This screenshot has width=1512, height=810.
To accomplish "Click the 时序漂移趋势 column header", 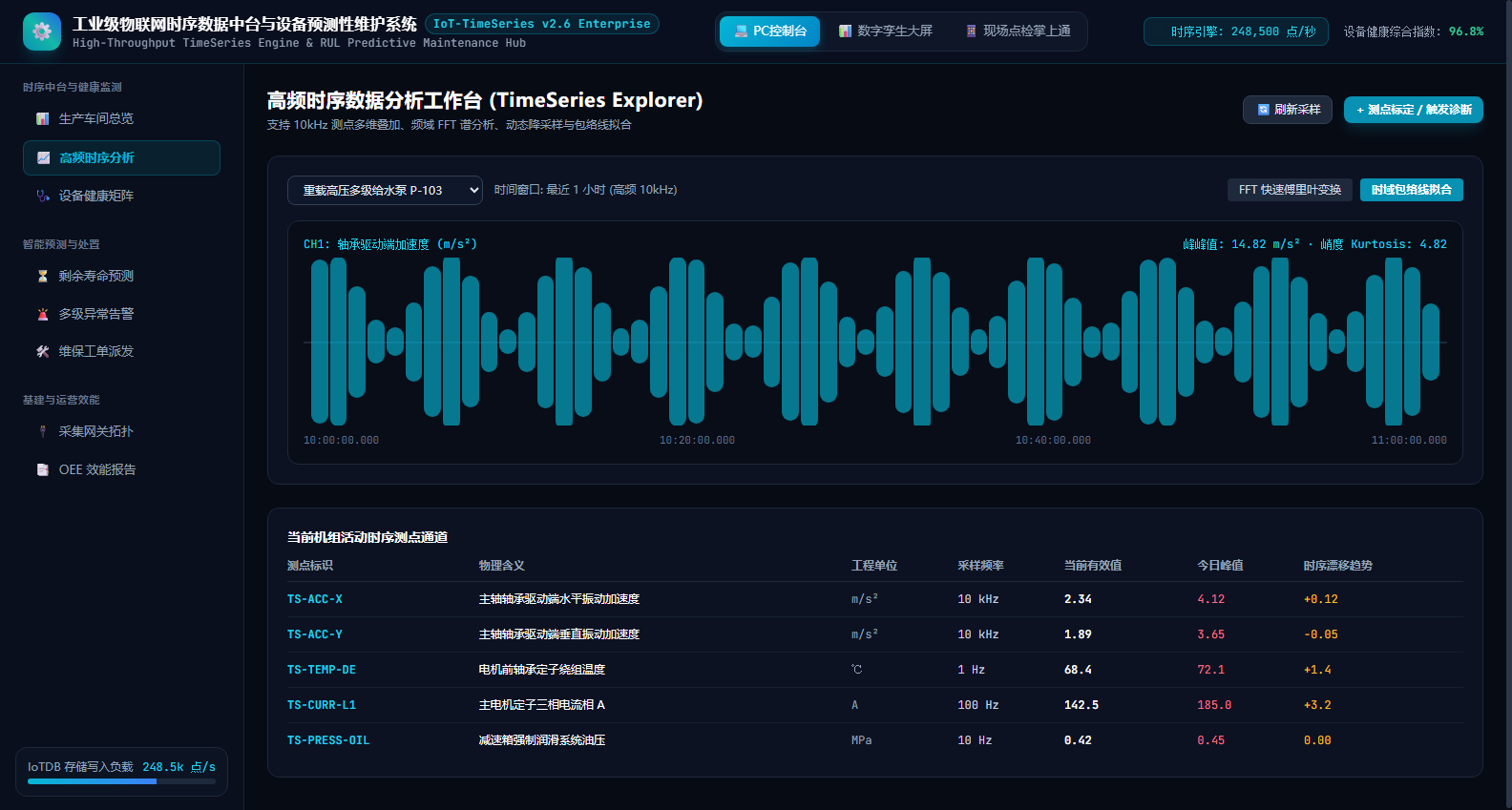I will coord(1338,566).
